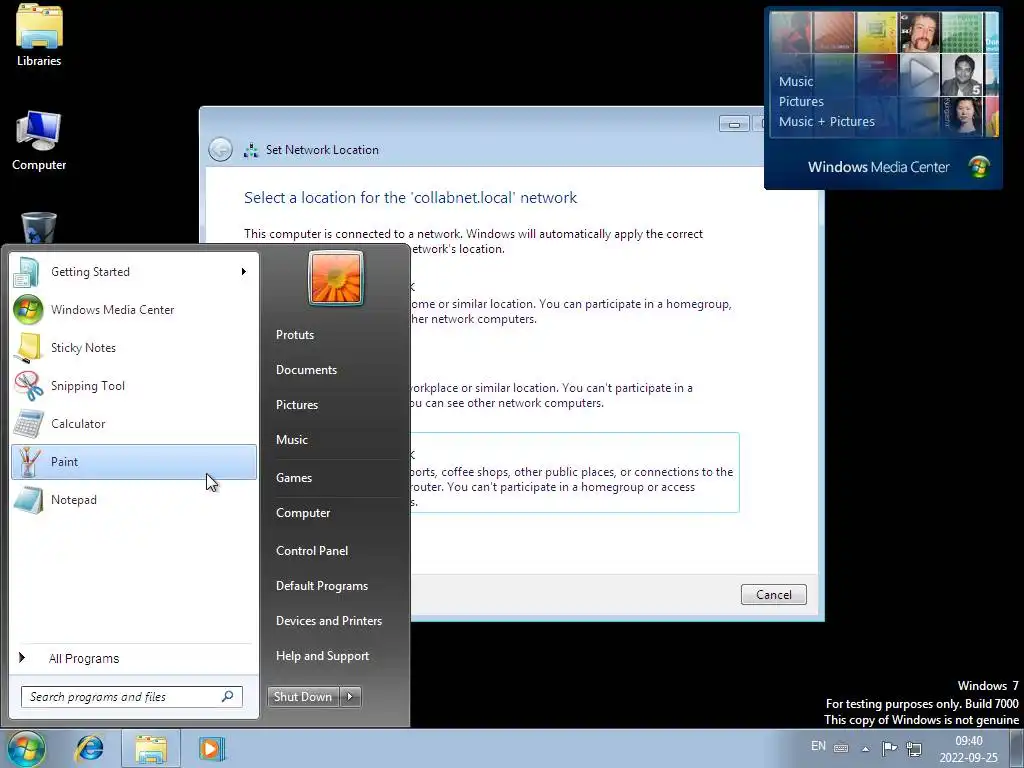Select the Recycle Bin desktop icon

click(39, 227)
